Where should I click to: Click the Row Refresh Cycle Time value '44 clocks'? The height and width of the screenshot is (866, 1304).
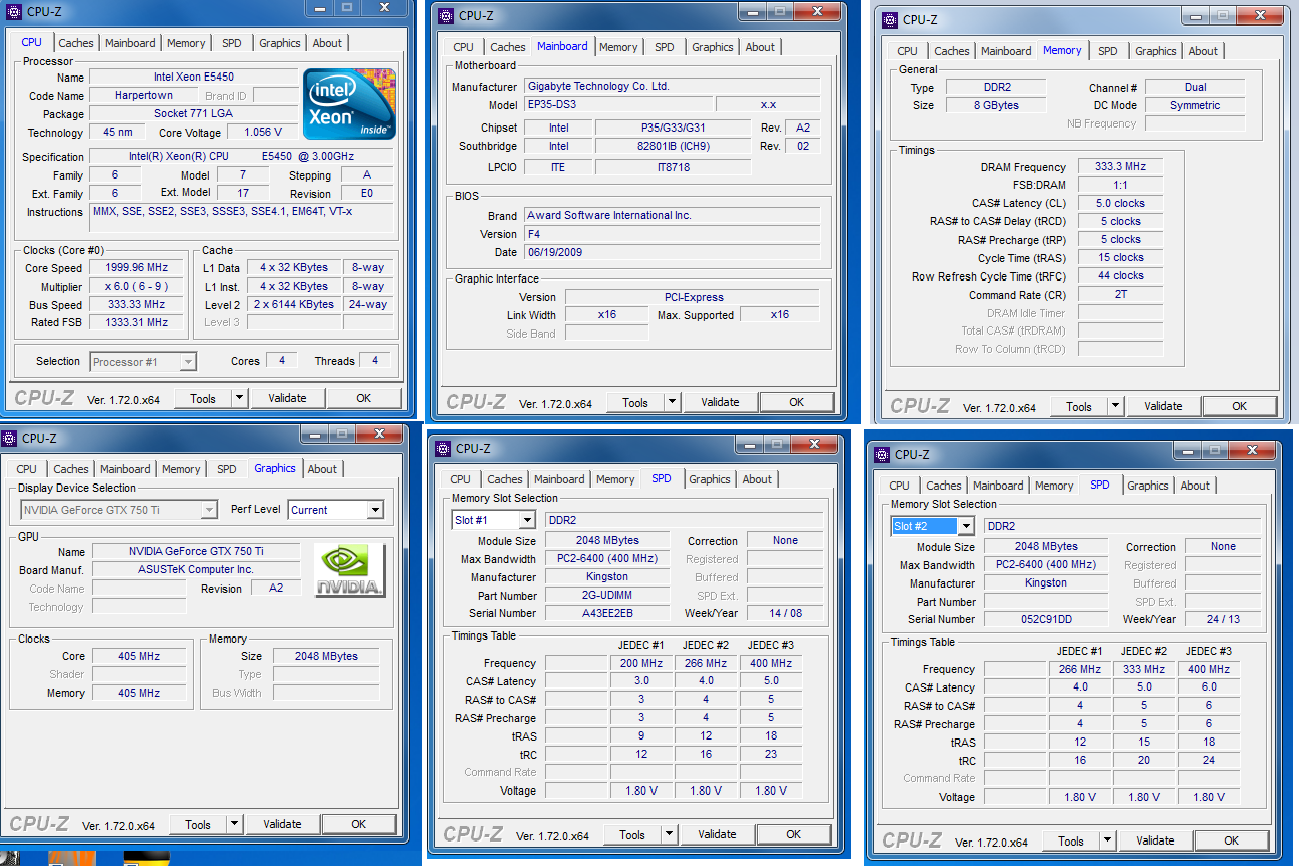(x=1120, y=276)
